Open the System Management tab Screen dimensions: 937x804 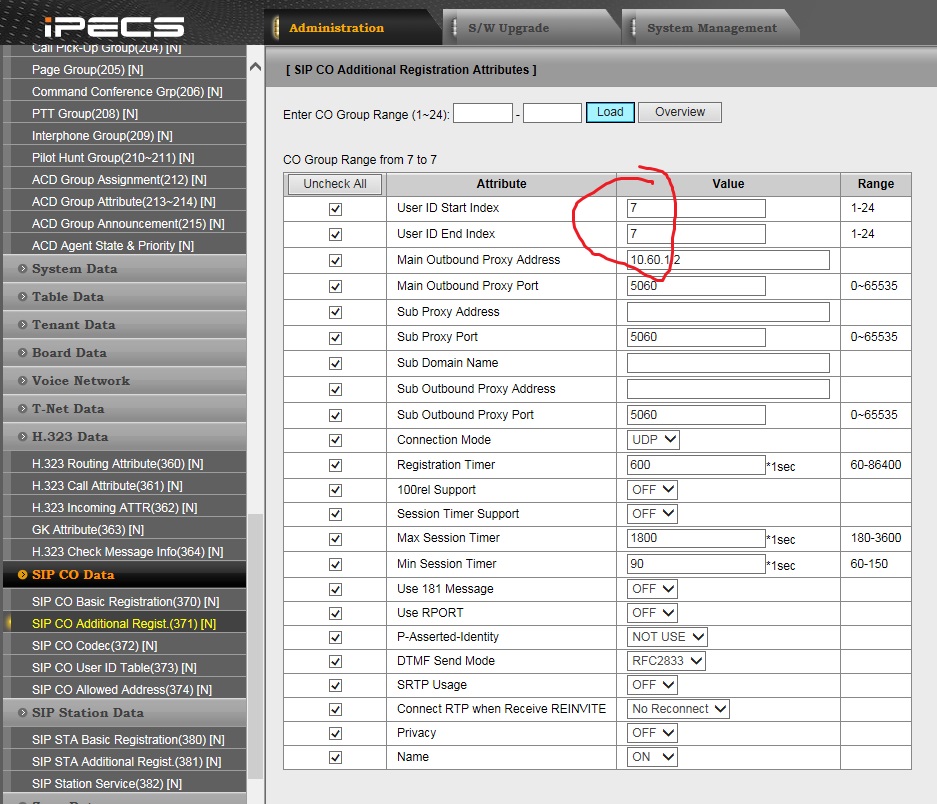(x=711, y=28)
